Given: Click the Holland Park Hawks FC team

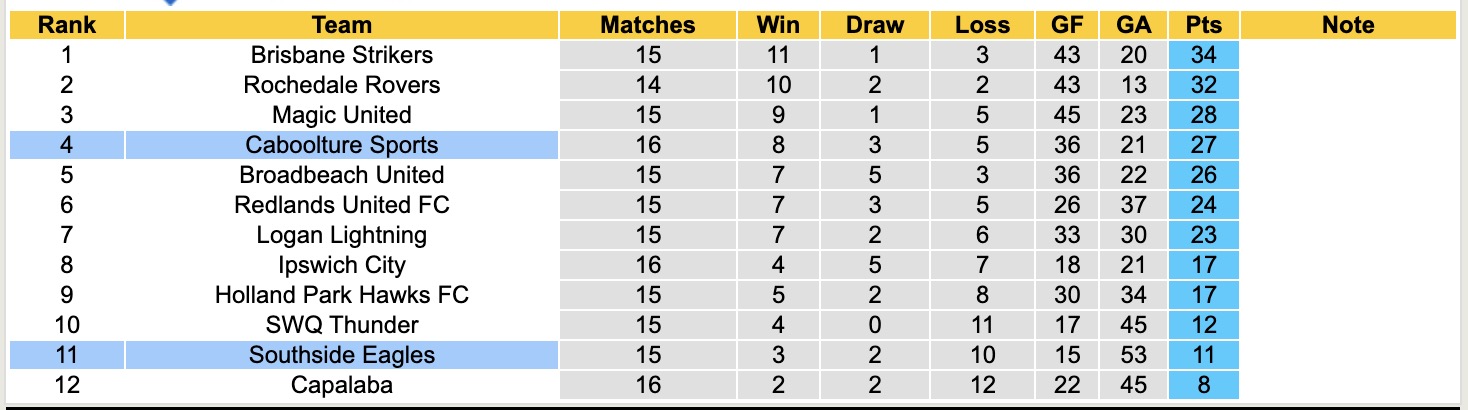Looking at the screenshot, I should click(x=342, y=295).
